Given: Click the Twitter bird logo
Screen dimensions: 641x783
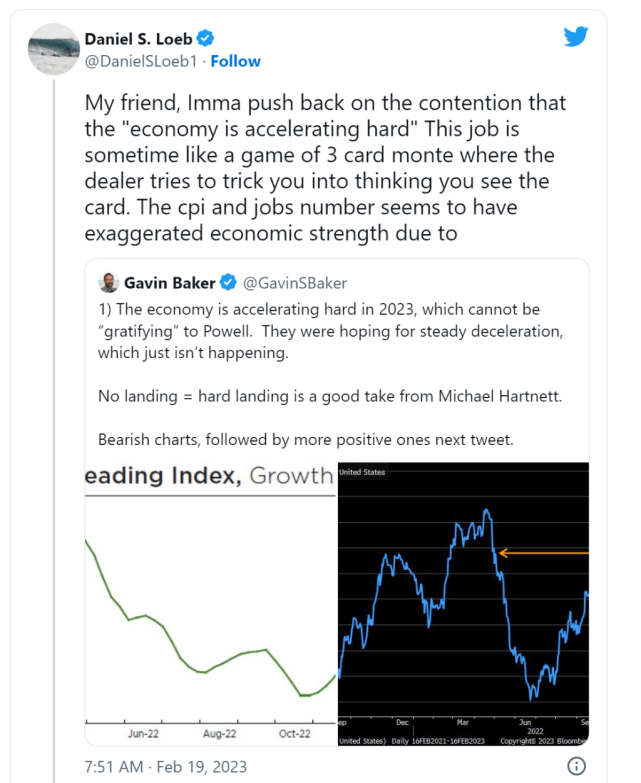Looking at the screenshot, I should tap(576, 37).
